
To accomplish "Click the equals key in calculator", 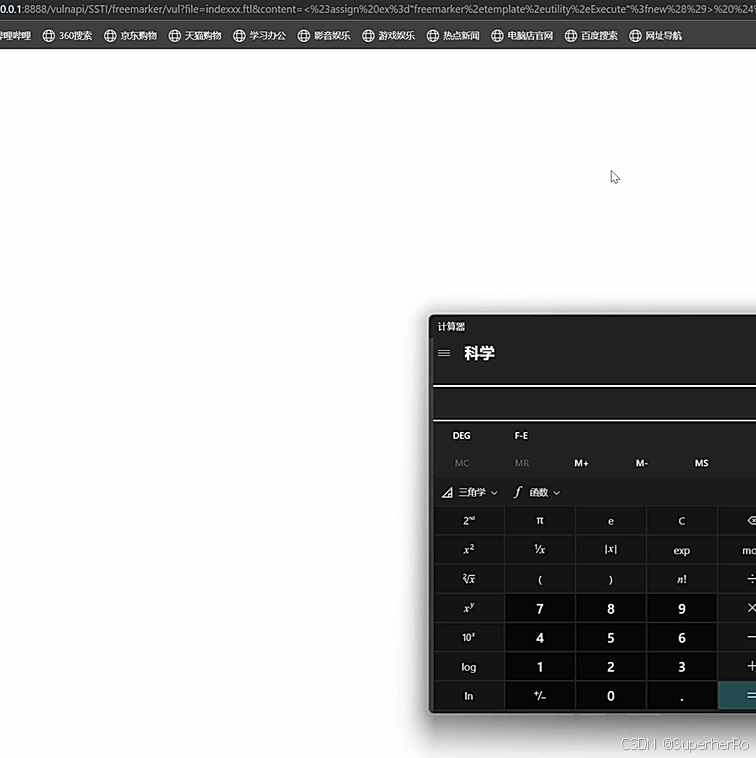I will [x=737, y=696].
